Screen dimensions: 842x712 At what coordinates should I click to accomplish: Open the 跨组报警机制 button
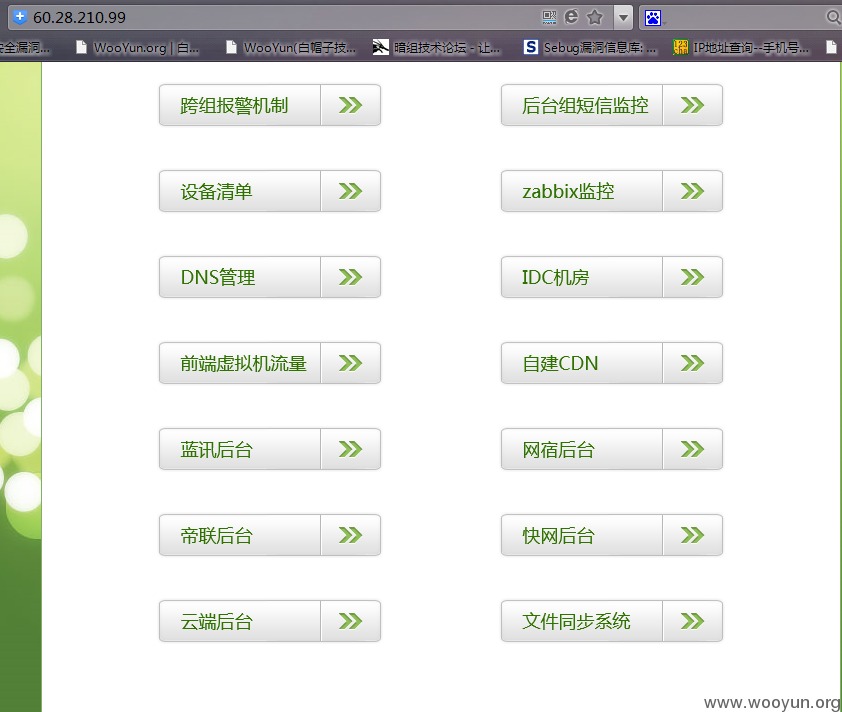coord(270,105)
